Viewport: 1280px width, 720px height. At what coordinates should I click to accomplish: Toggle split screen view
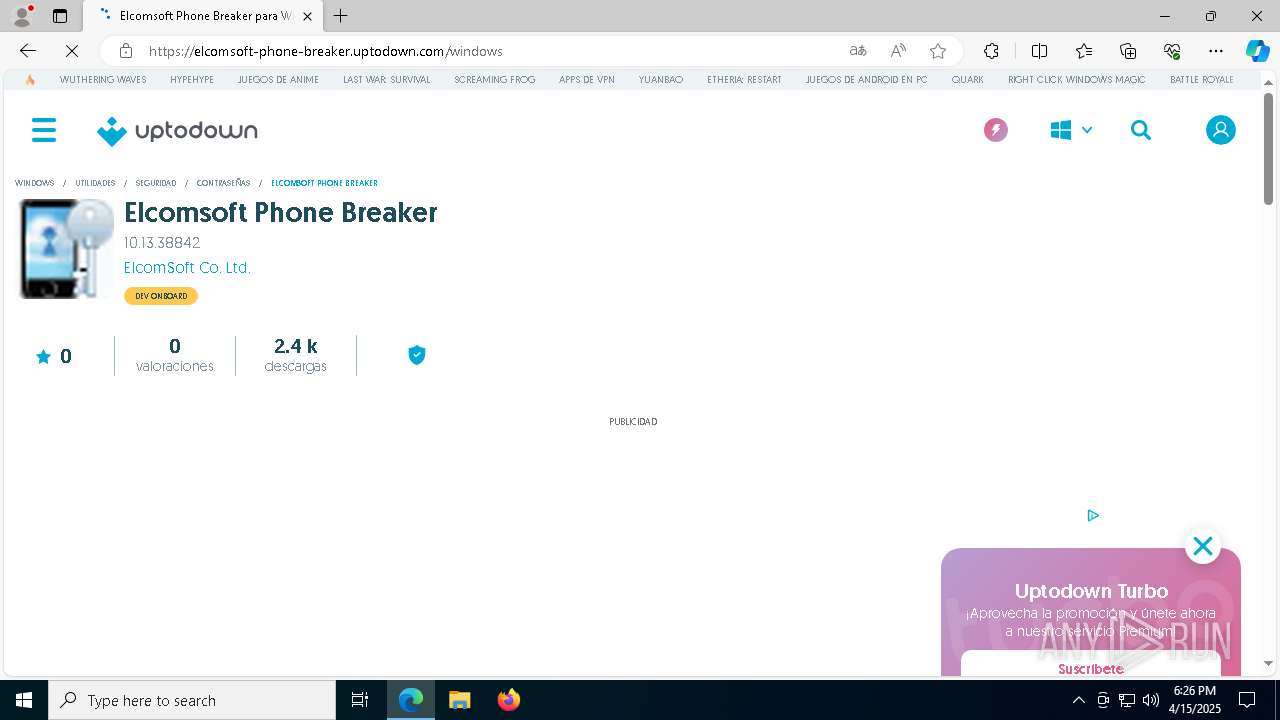(x=1039, y=51)
